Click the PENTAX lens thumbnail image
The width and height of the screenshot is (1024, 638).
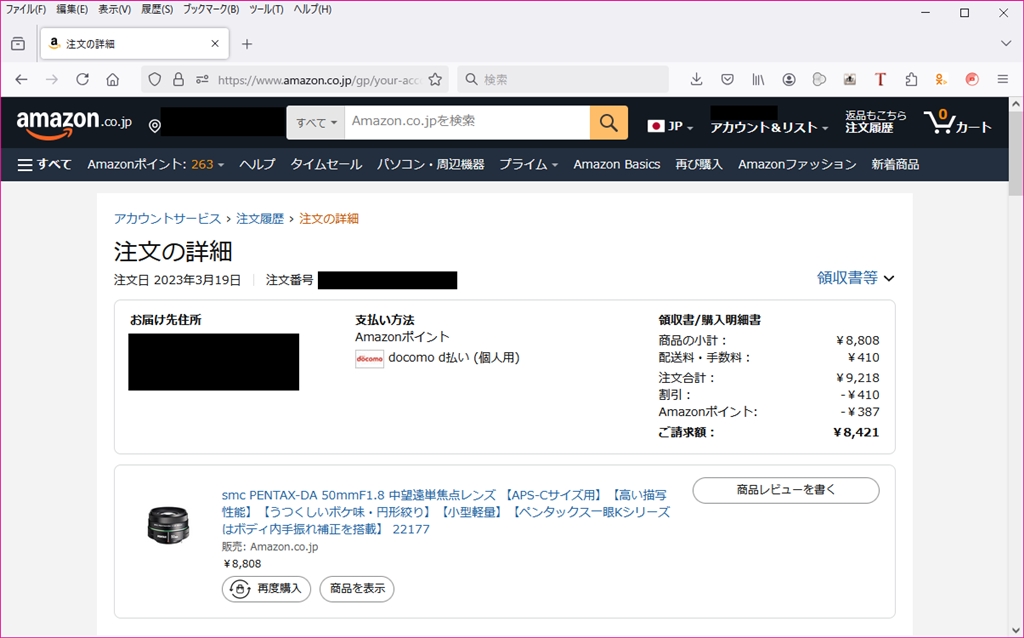168,524
